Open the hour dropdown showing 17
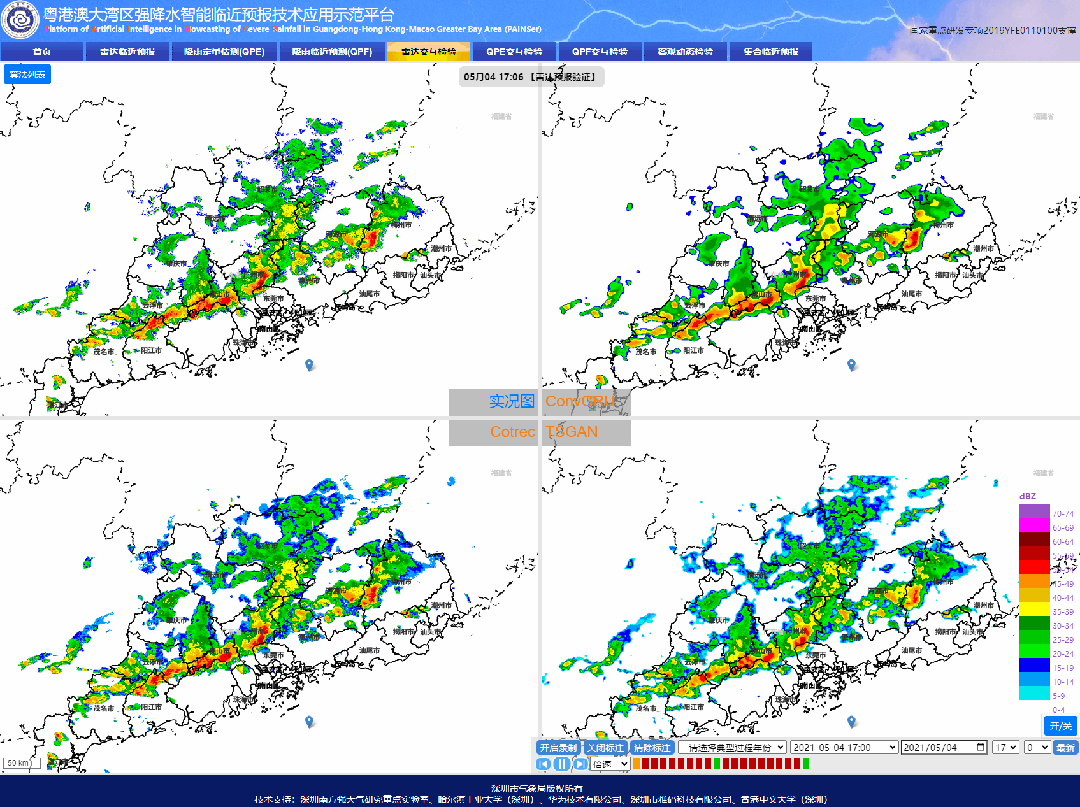 1005,747
